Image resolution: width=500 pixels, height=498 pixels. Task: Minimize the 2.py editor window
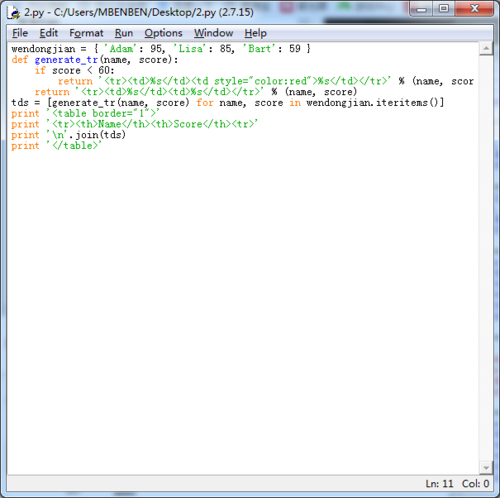coord(421,9)
